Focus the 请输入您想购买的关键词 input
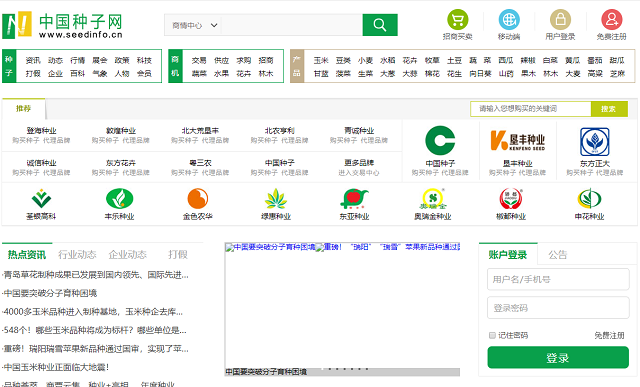640x387 pixels. (531, 109)
